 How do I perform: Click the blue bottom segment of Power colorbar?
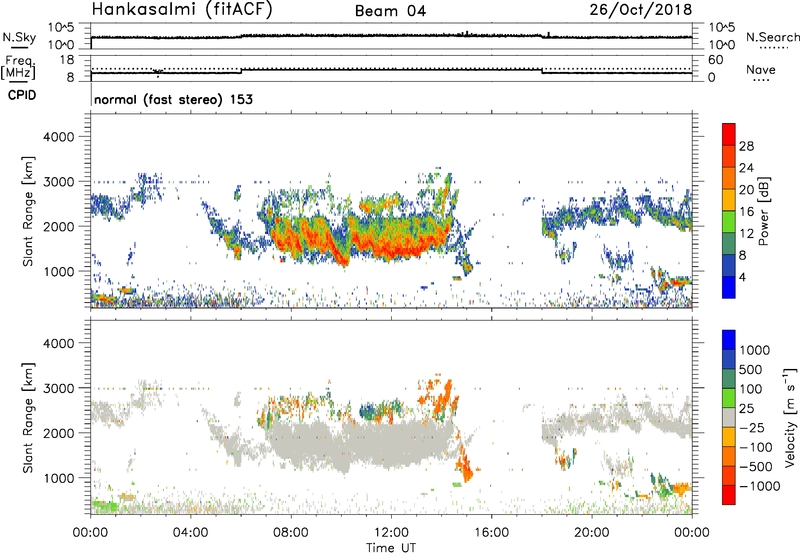click(729, 287)
